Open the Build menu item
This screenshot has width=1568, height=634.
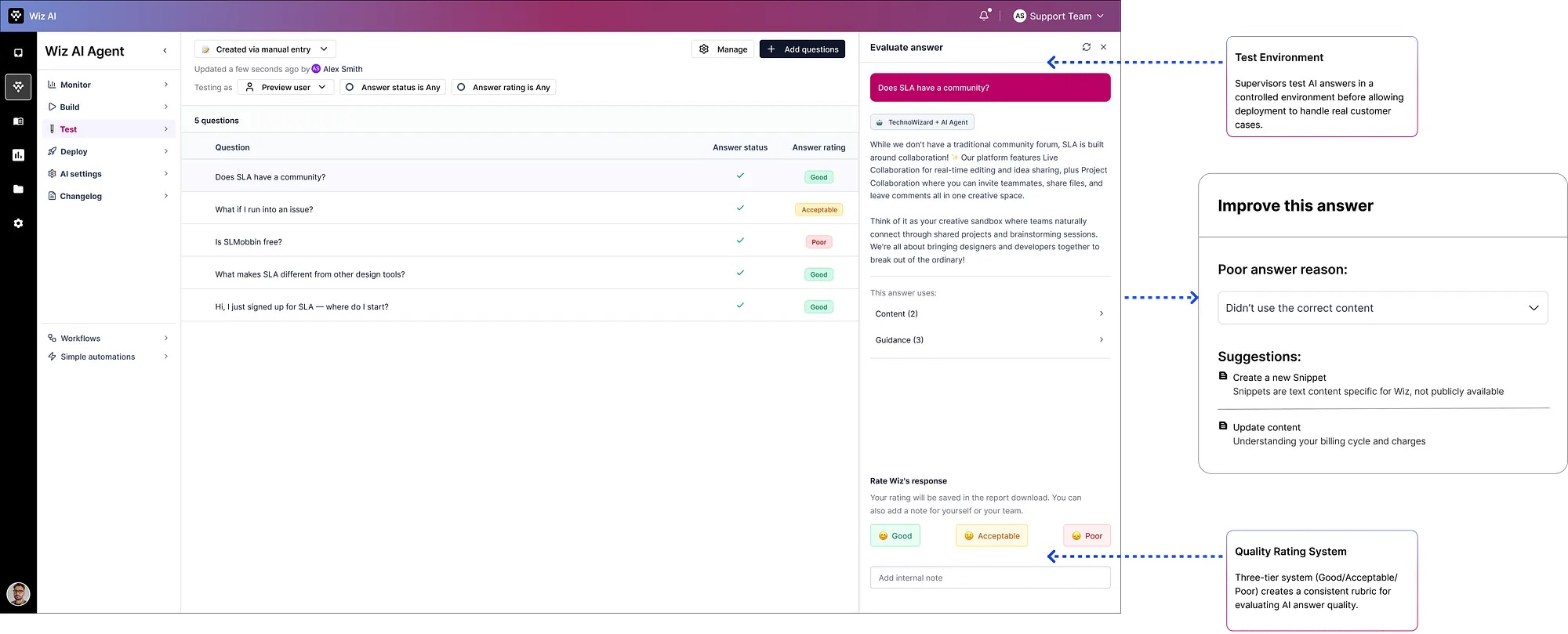pos(108,107)
